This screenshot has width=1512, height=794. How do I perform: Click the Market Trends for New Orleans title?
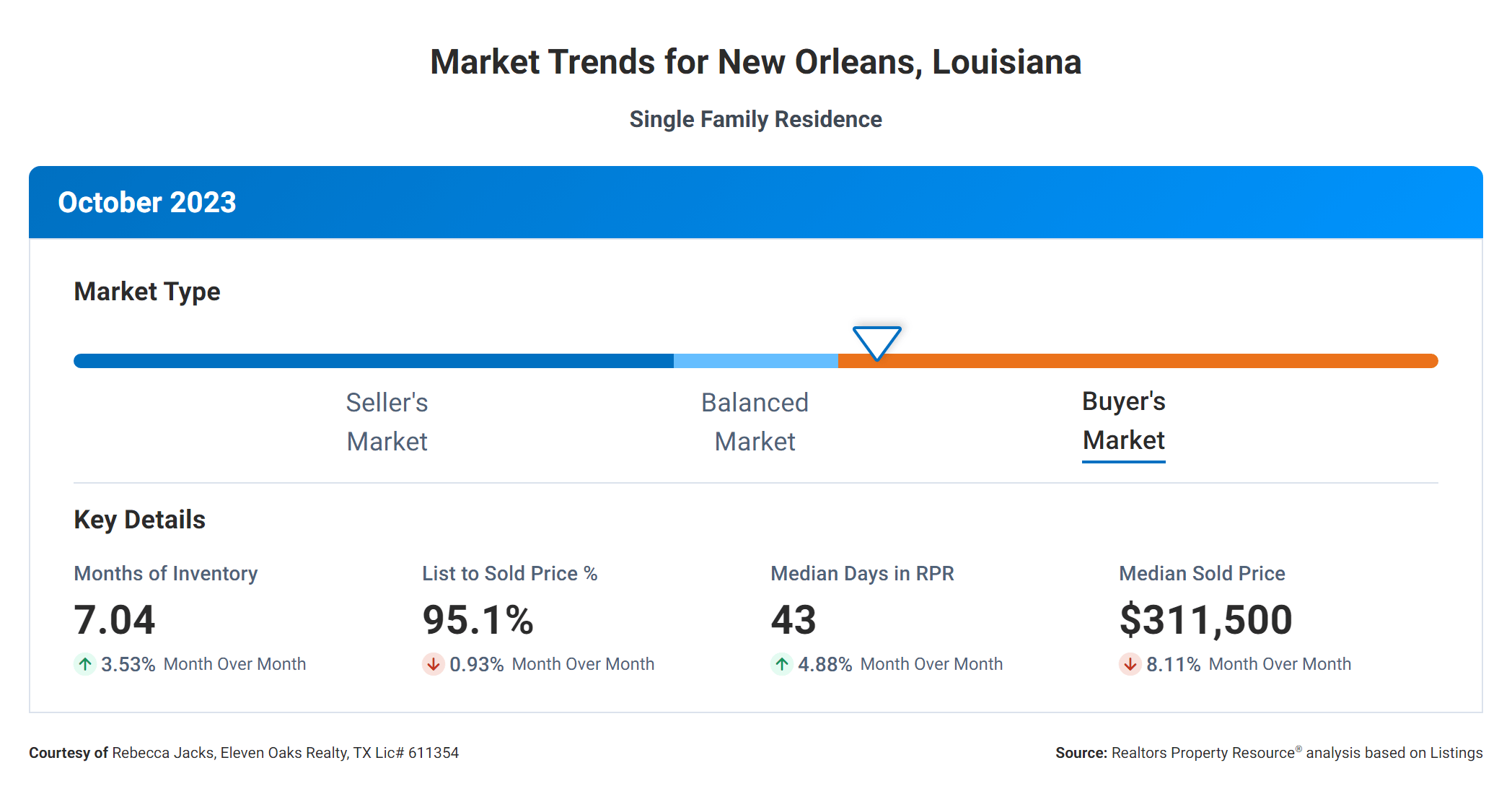click(x=755, y=62)
